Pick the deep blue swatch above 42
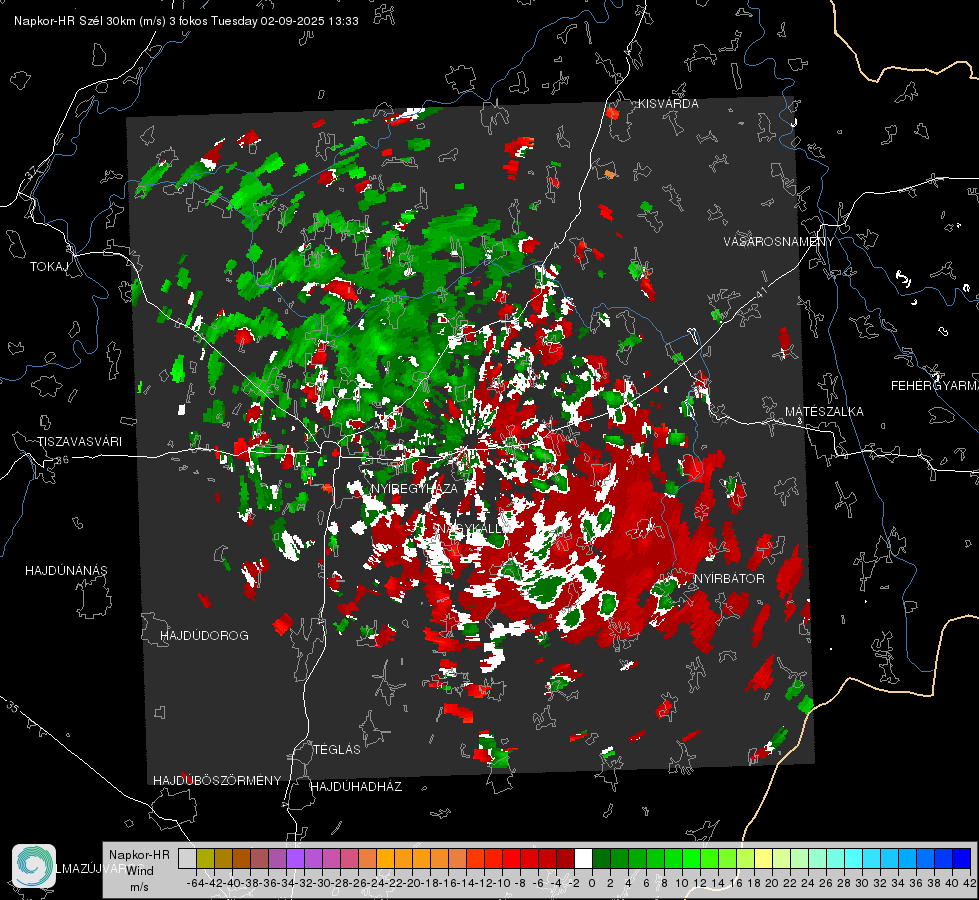The width and height of the screenshot is (979, 900). pyautogui.click(x=962, y=858)
